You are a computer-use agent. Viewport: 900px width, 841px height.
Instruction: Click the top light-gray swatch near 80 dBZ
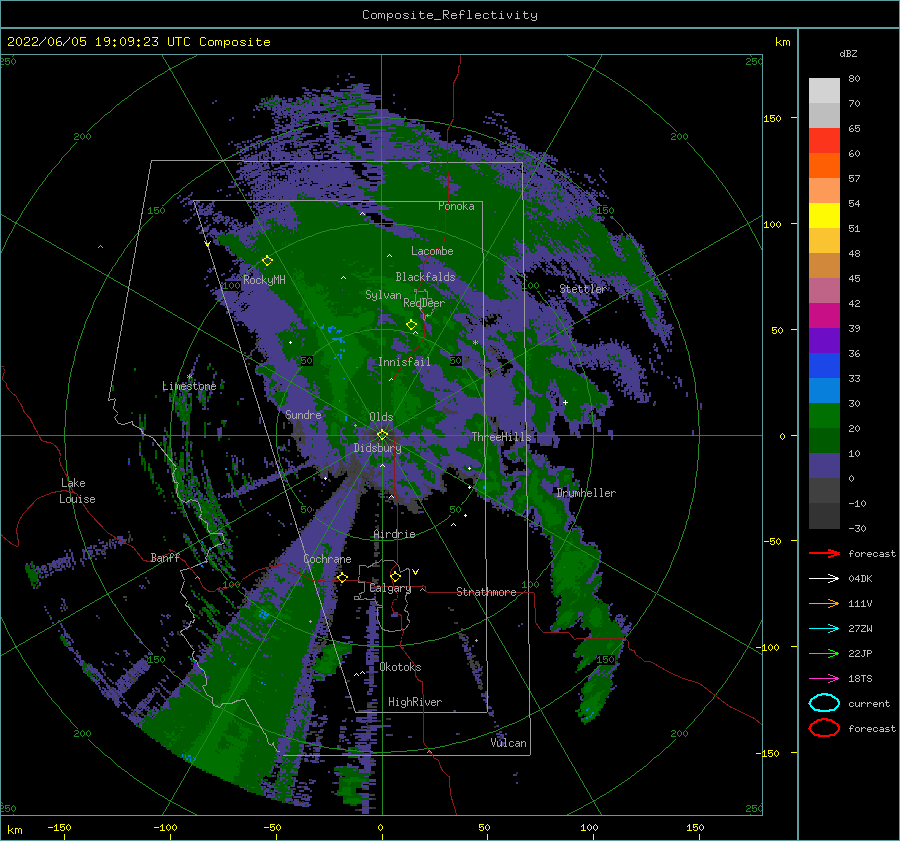coord(824,90)
